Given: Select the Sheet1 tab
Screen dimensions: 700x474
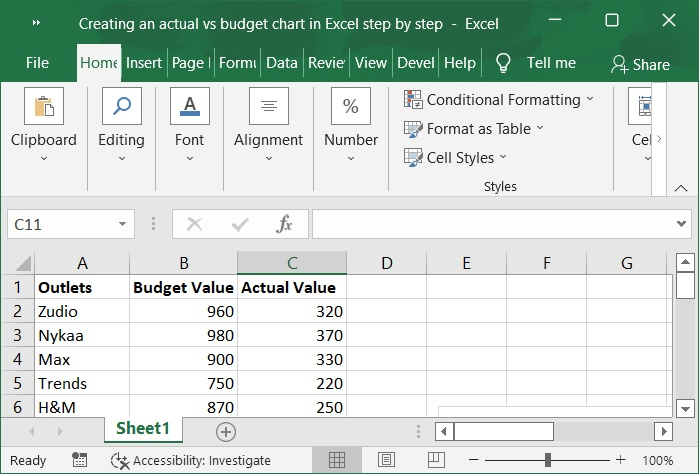Looking at the screenshot, I should click(143, 429).
